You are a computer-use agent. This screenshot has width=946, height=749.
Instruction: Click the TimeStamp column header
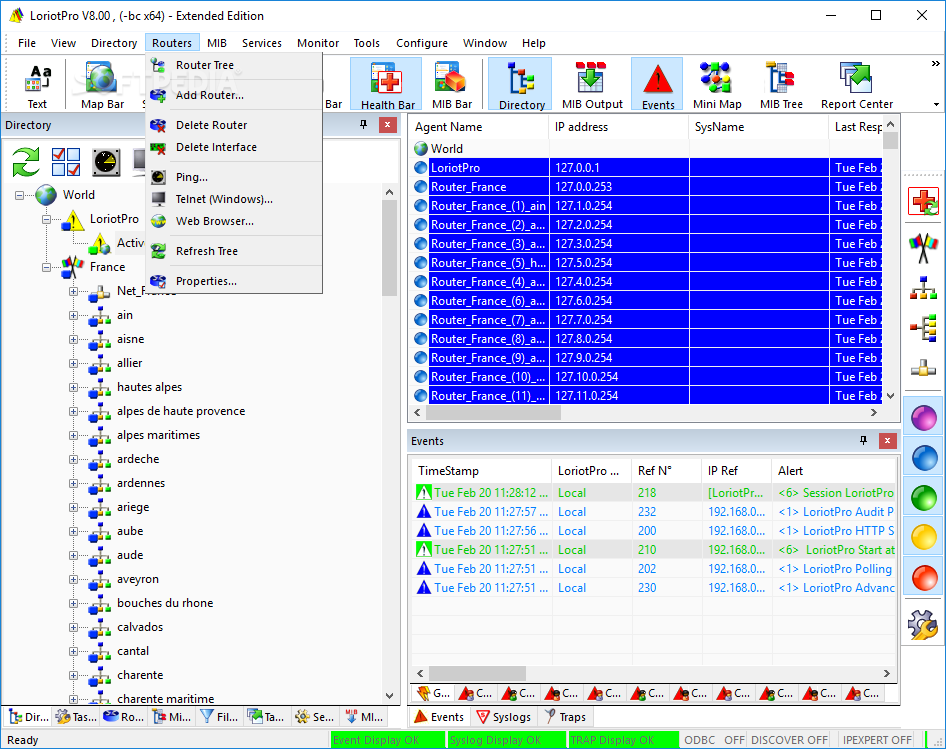pos(481,471)
